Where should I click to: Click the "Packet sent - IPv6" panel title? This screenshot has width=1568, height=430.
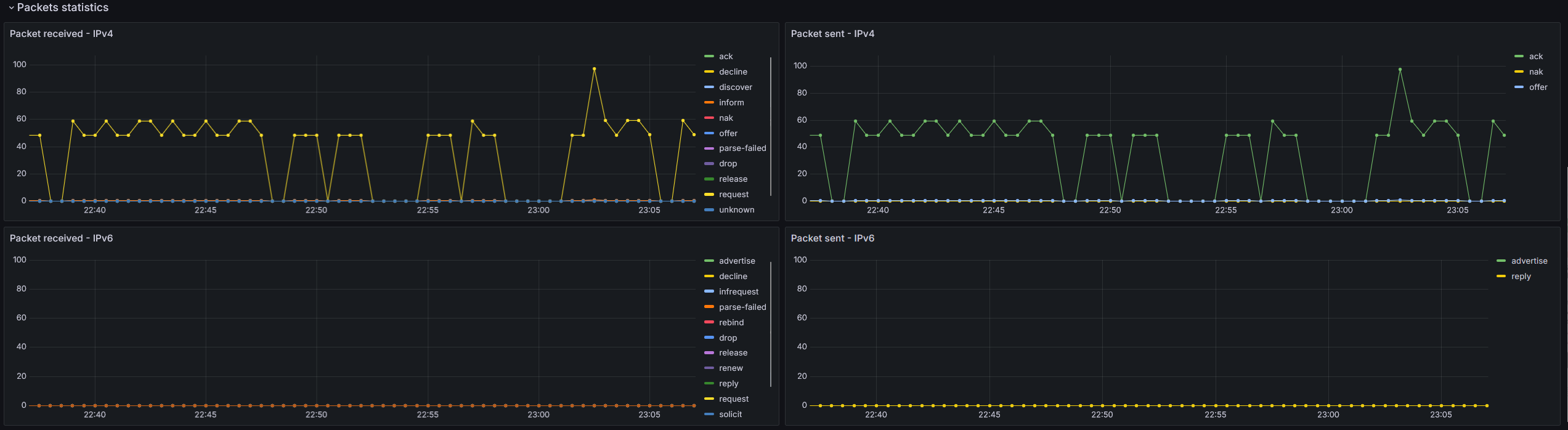[832, 238]
